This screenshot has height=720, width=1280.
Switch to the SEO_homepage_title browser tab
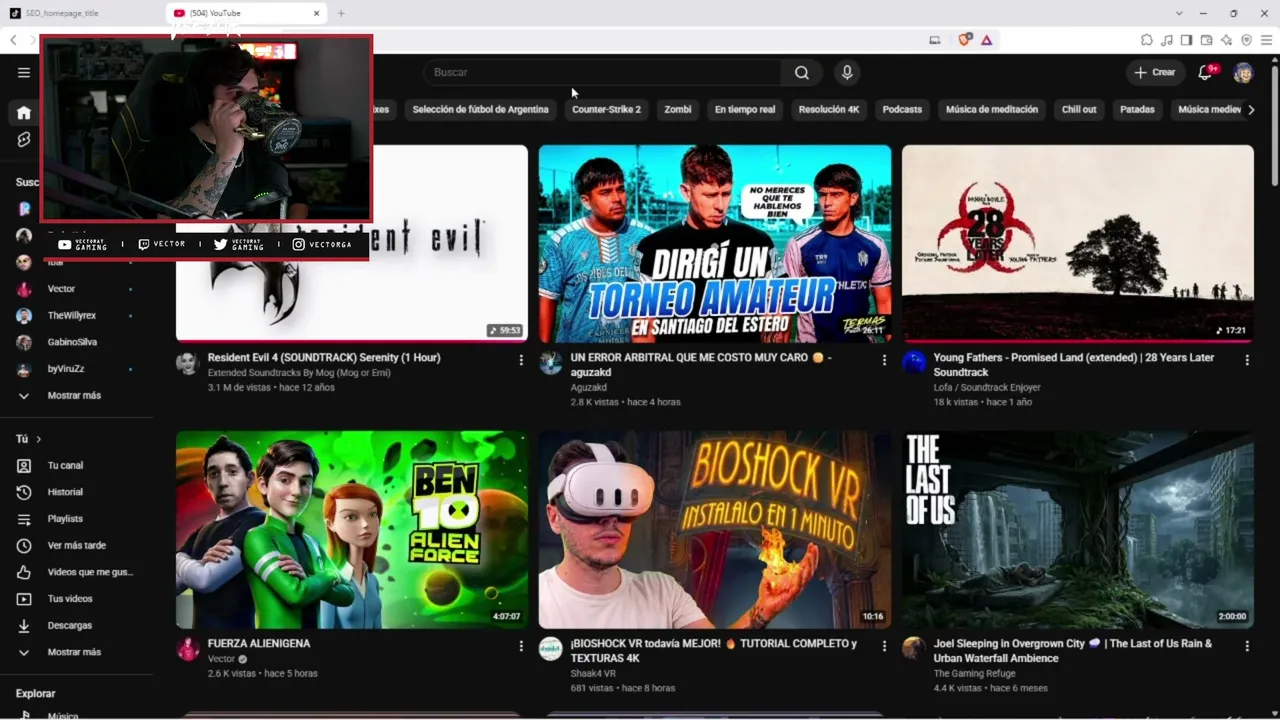click(x=84, y=13)
